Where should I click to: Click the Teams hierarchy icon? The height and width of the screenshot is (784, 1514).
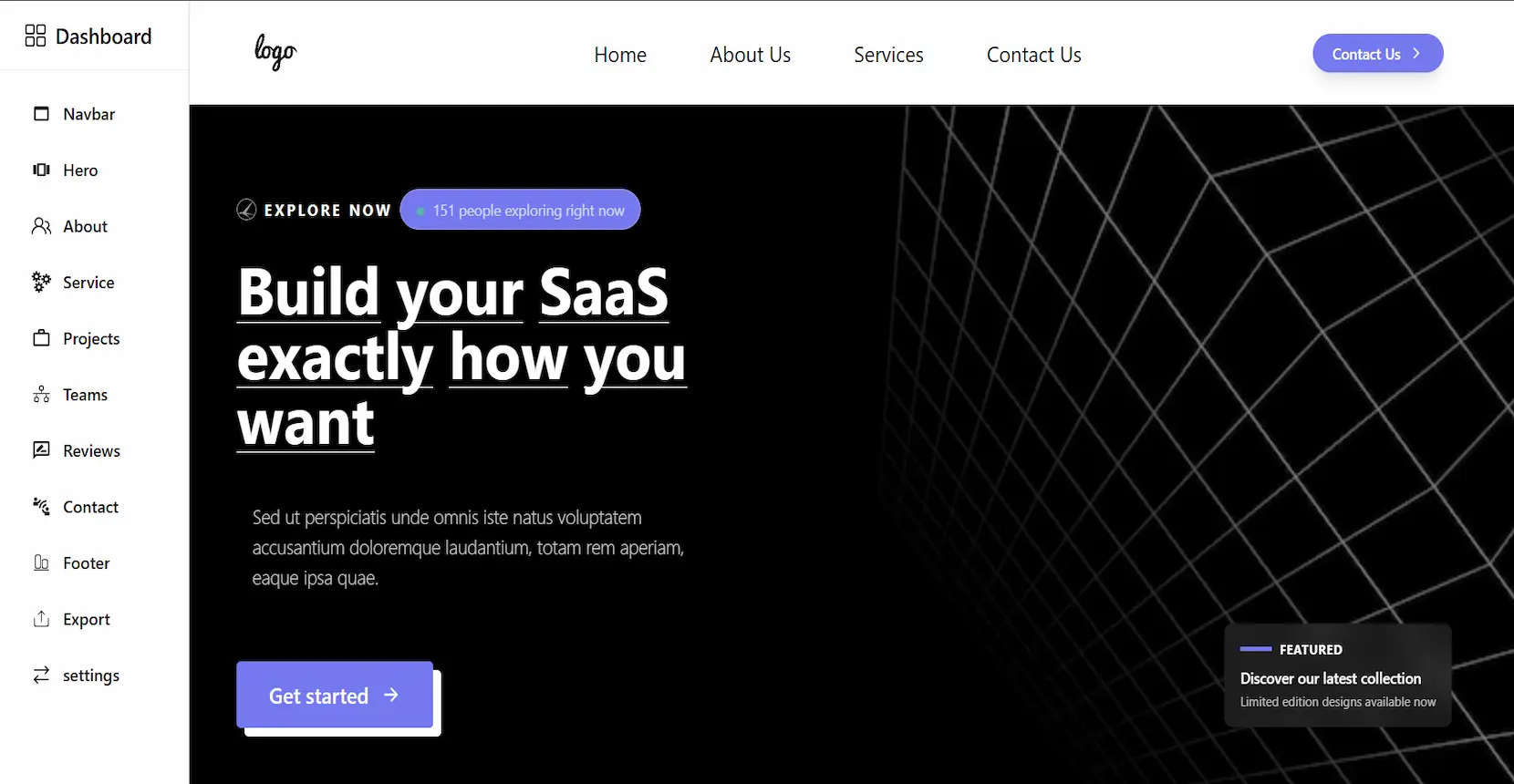[x=41, y=395]
